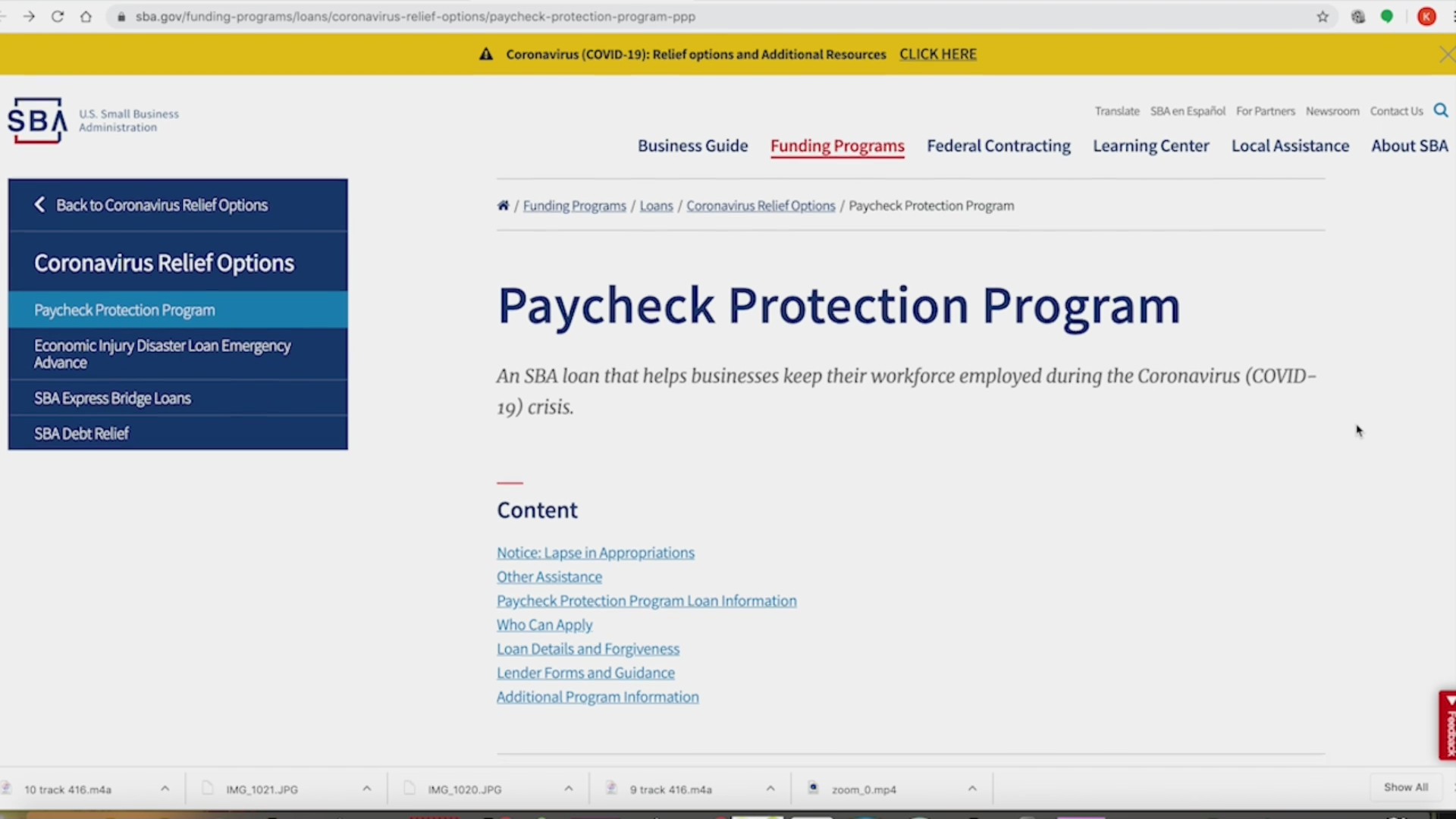Open the red Feedback tab
Viewport: 1456px width, 819px height.
pyautogui.click(x=1448, y=725)
